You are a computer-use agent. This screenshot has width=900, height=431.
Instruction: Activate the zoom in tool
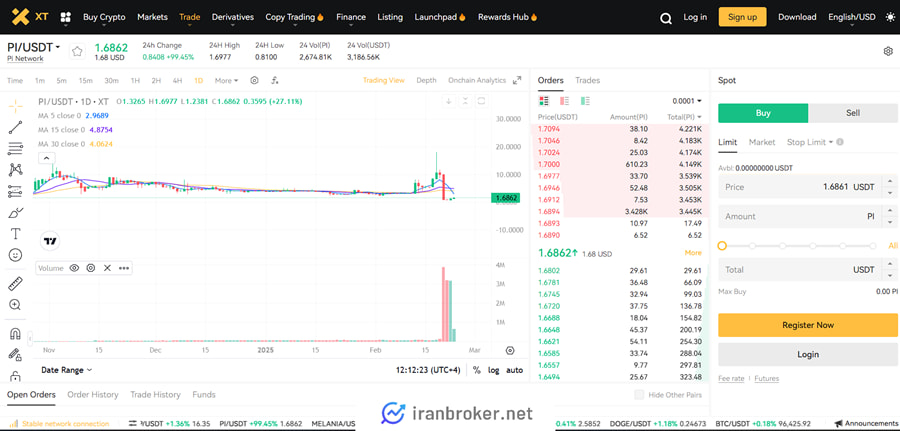(x=15, y=305)
